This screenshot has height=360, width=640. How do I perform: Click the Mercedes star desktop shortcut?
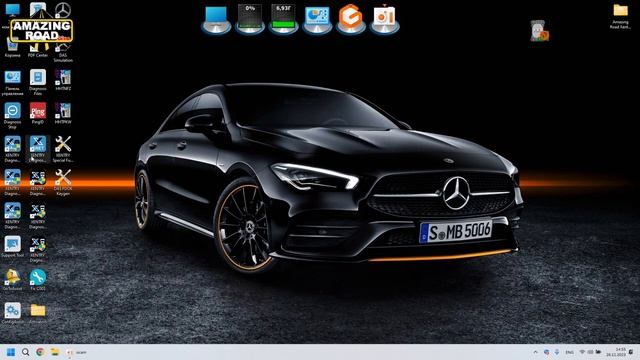click(x=63, y=11)
